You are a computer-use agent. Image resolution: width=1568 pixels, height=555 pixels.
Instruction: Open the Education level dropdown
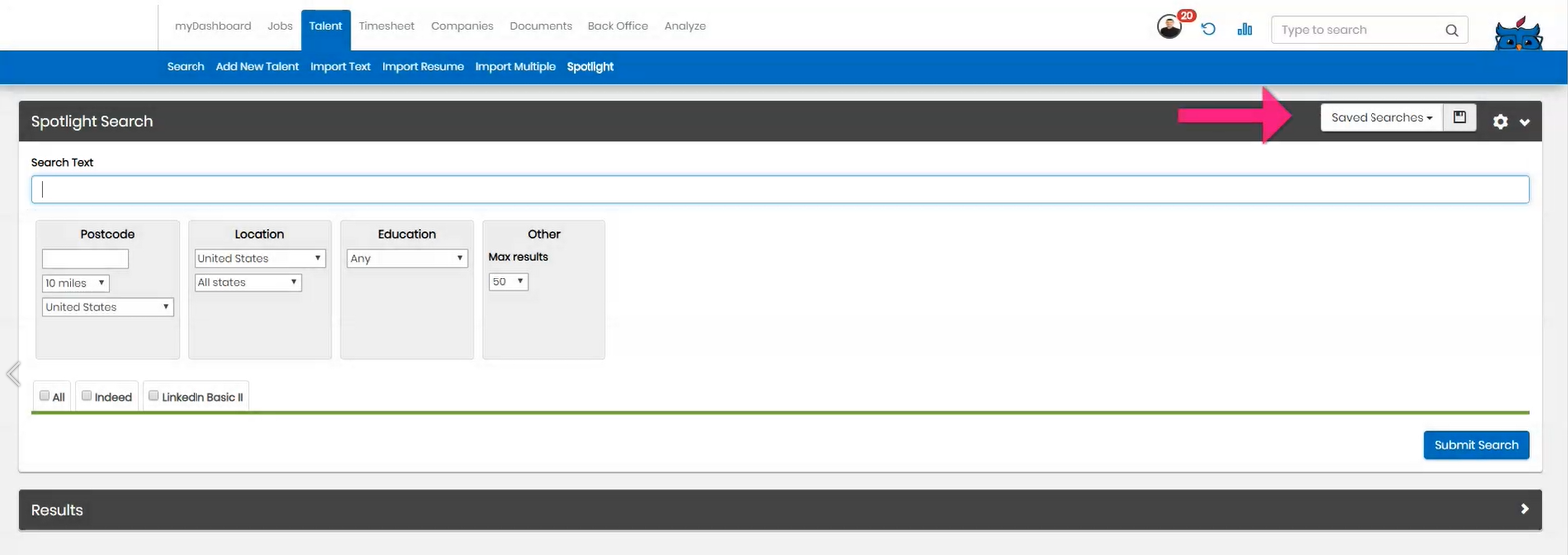(x=407, y=258)
